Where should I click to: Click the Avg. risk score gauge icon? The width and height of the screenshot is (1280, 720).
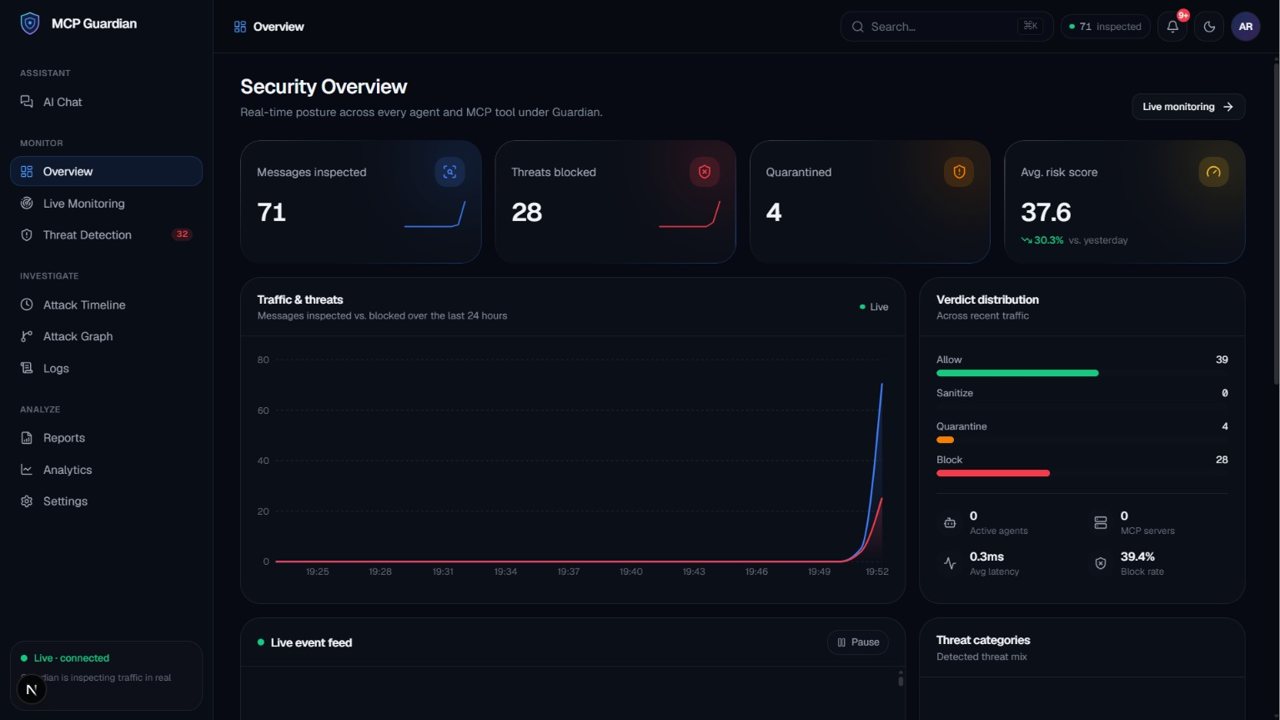coord(1214,172)
